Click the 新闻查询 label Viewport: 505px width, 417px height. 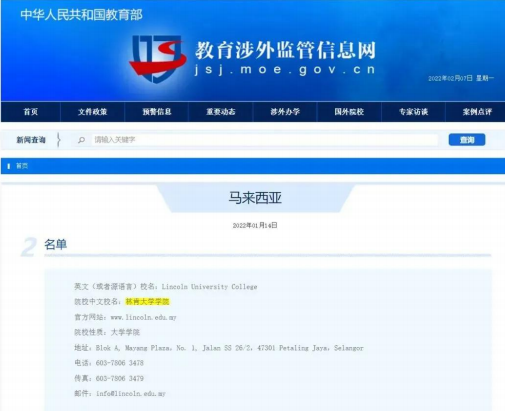tap(31, 140)
